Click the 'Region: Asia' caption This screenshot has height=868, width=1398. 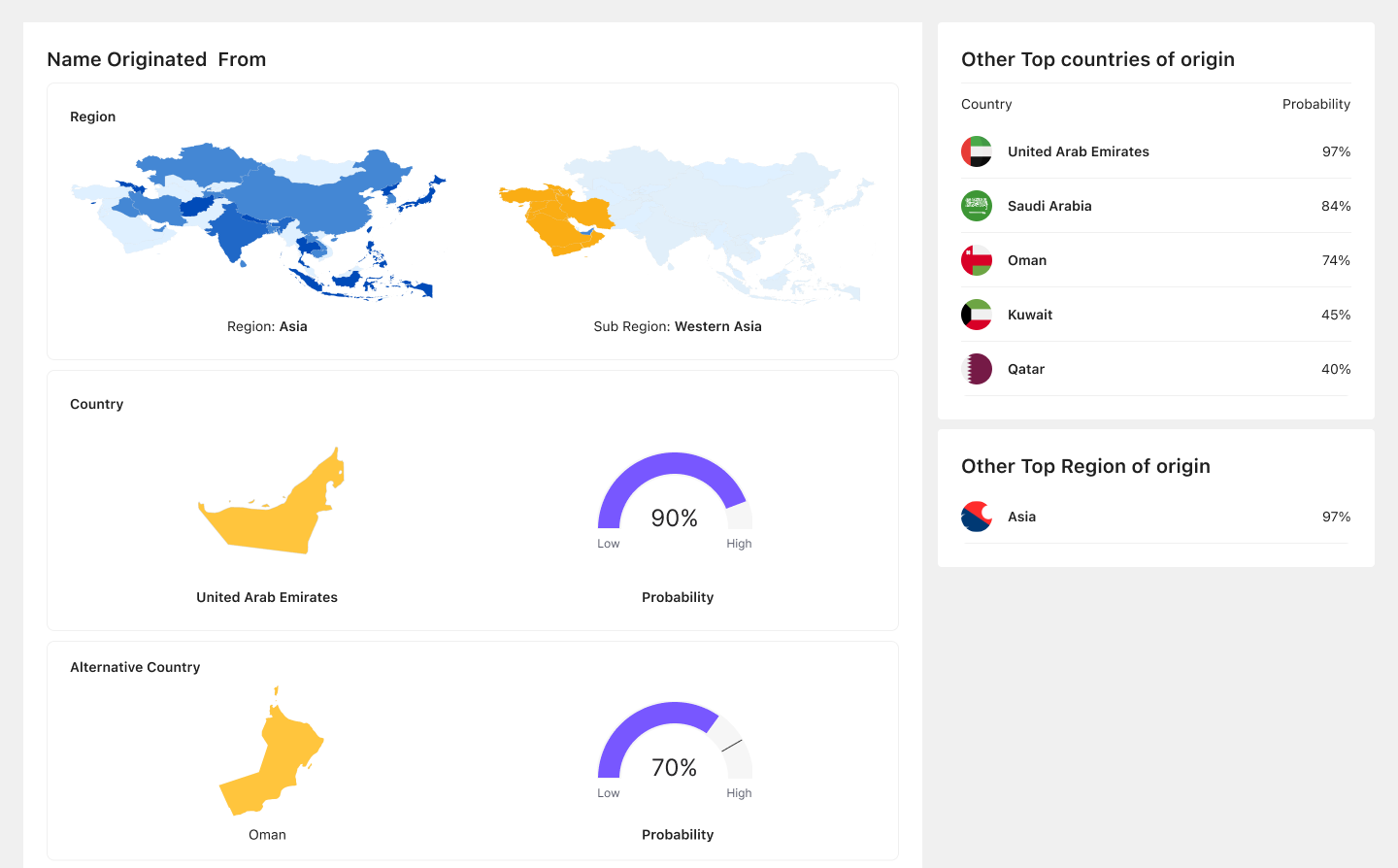(267, 326)
